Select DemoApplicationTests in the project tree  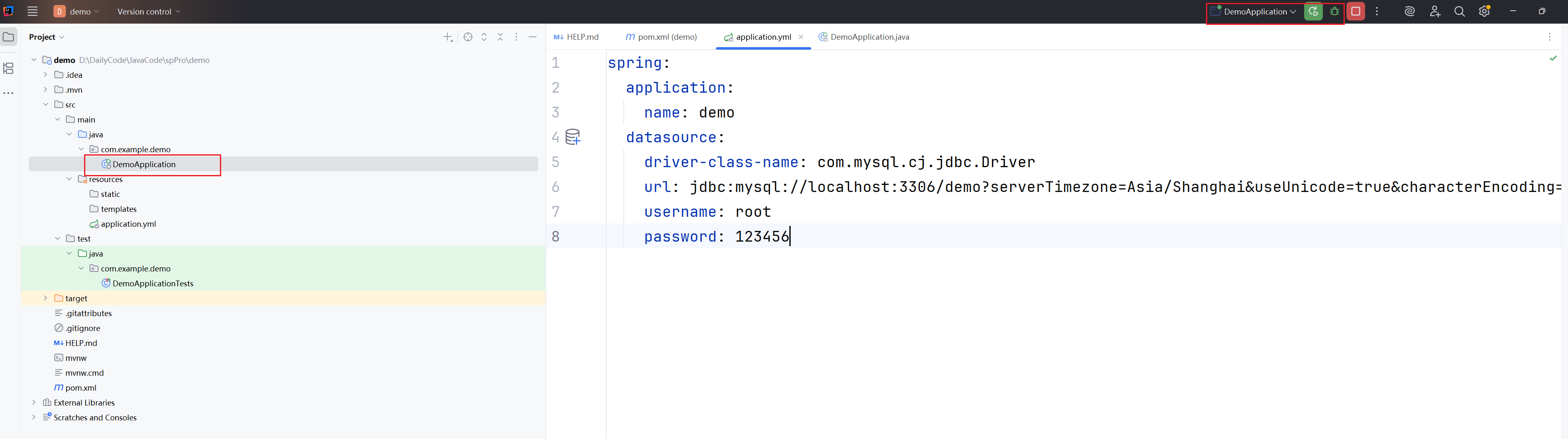click(152, 283)
